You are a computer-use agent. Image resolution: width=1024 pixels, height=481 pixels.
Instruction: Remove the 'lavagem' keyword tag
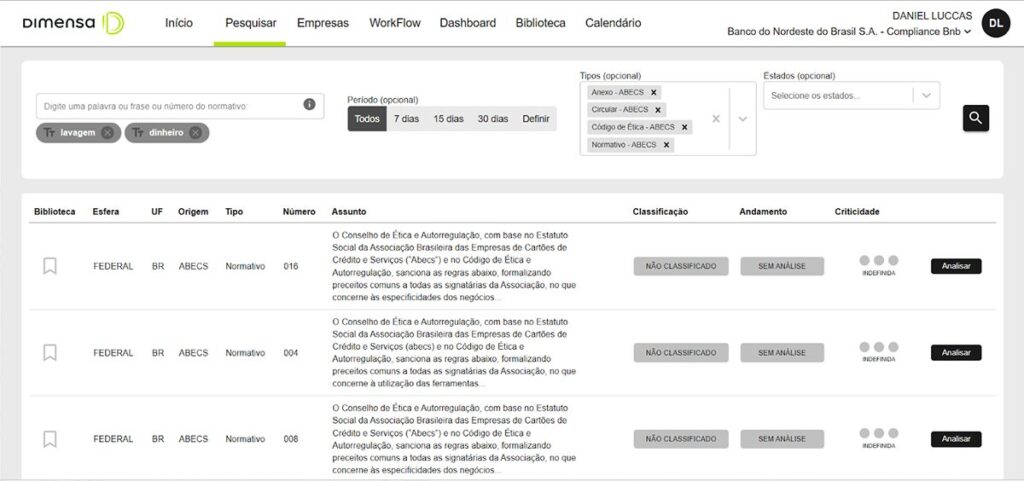pos(107,133)
